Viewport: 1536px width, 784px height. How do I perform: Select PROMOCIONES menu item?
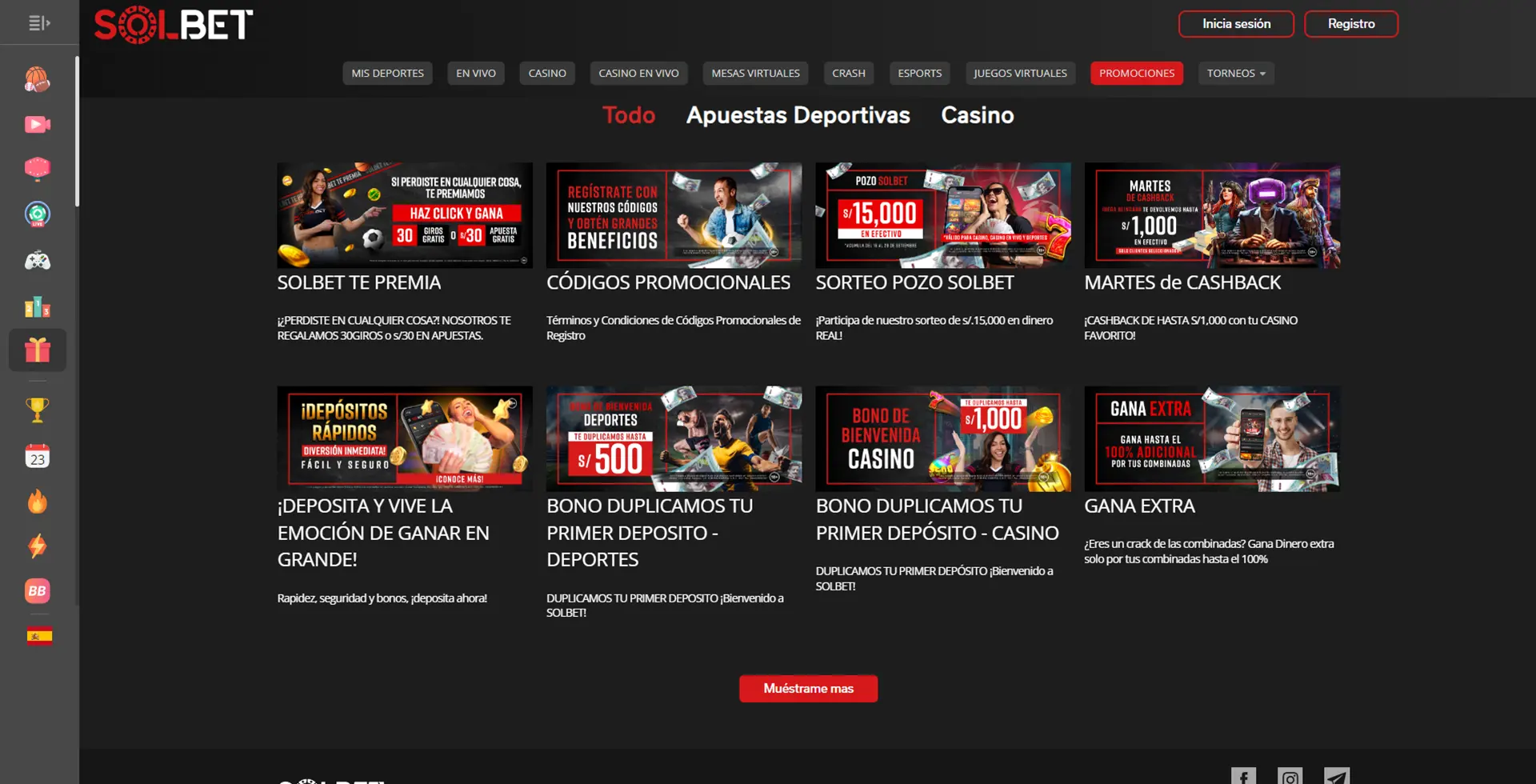(x=1137, y=73)
